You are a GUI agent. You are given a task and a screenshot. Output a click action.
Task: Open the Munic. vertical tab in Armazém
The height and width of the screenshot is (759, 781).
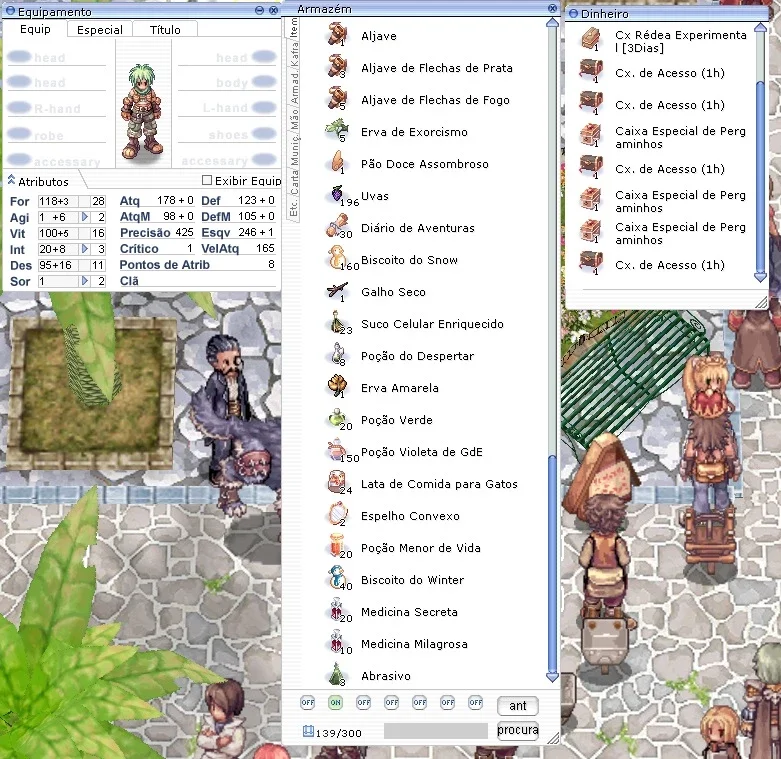coord(294,149)
